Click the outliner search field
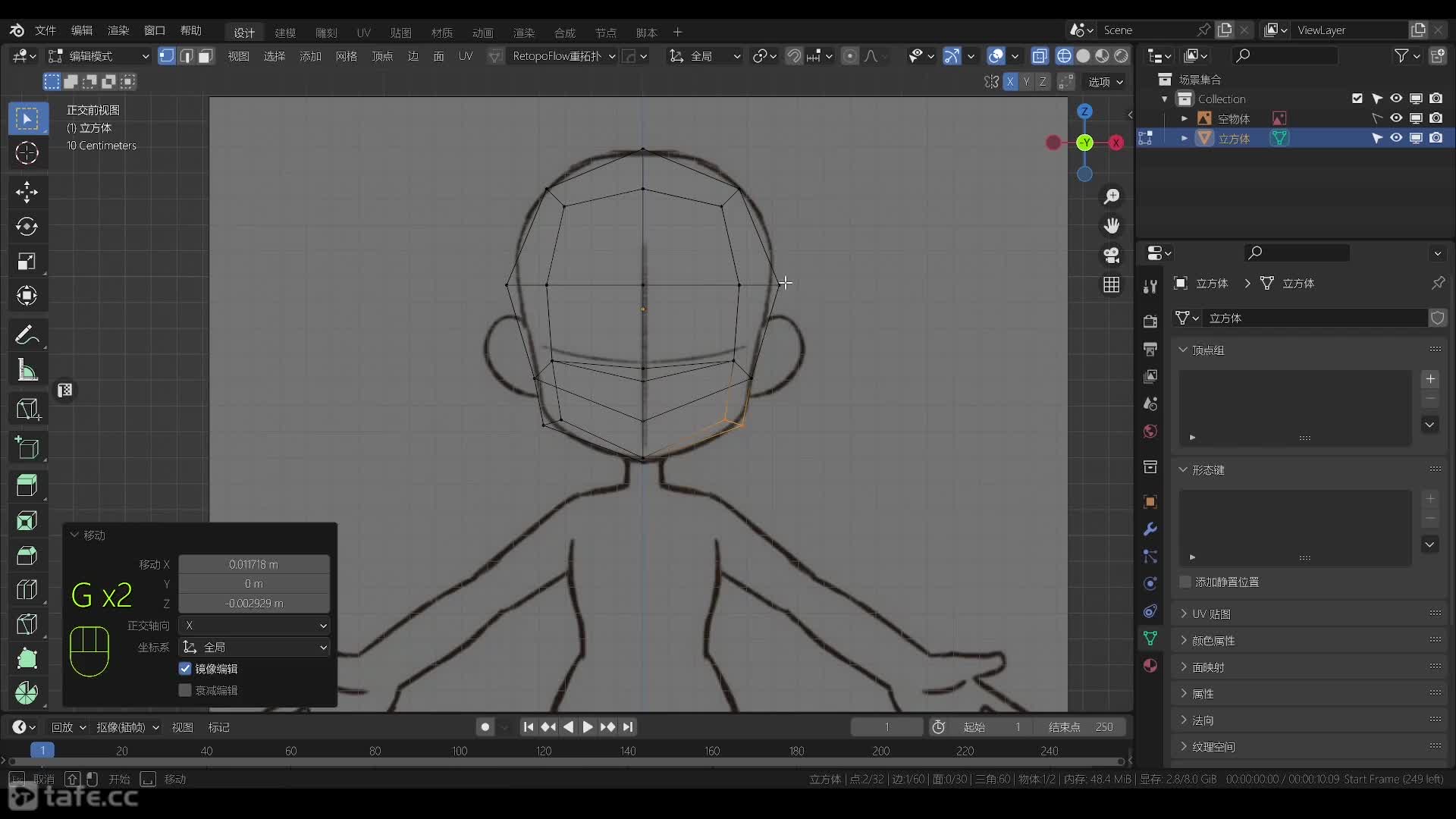1456x819 pixels. (1285, 55)
